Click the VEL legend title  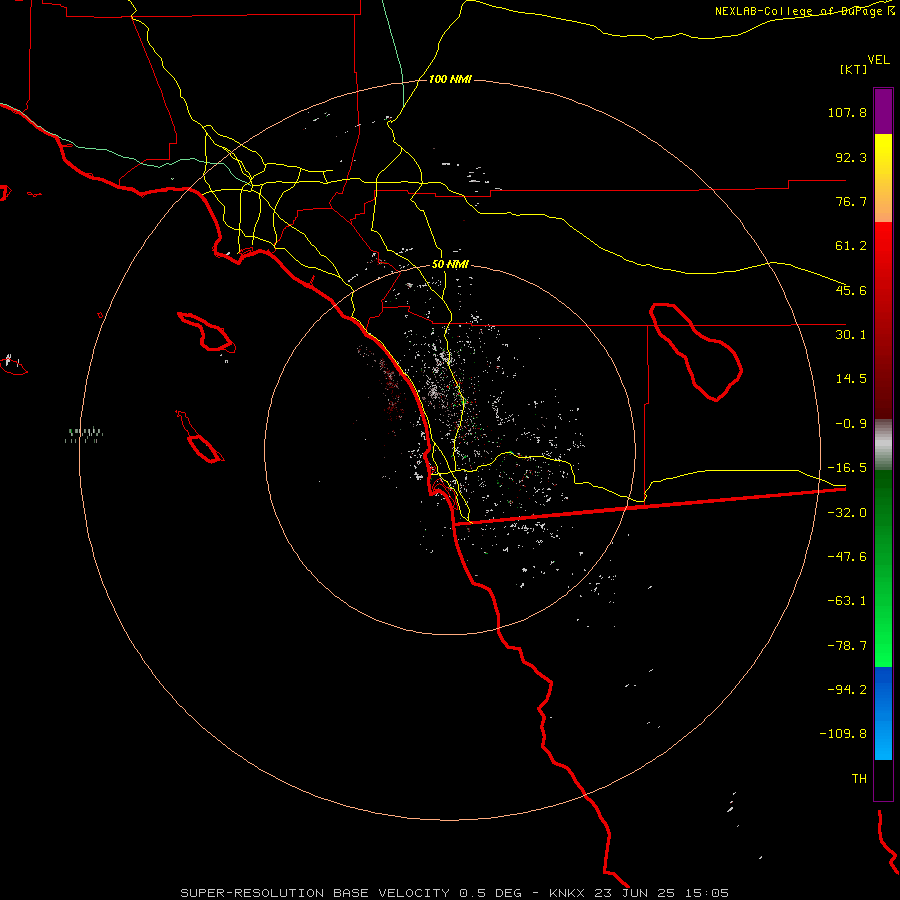(879, 60)
